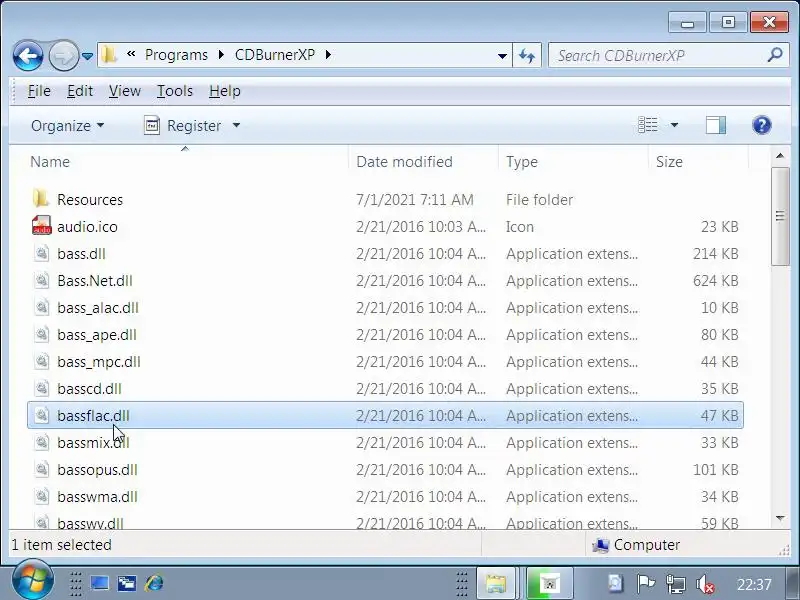Select the basscd.dll file icon
Image resolution: width=800 pixels, height=600 pixels.
[42, 388]
